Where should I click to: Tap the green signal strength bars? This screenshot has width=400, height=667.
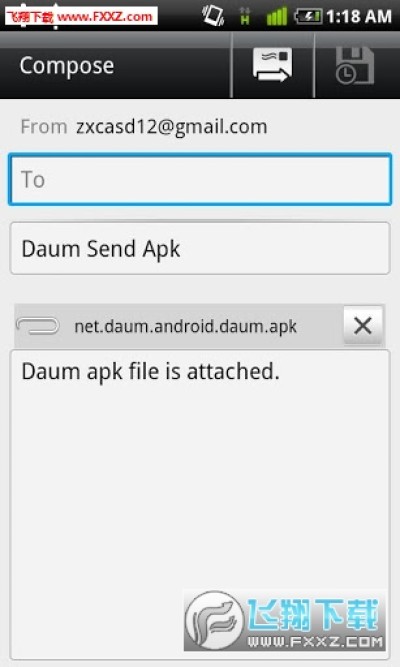pos(277,17)
